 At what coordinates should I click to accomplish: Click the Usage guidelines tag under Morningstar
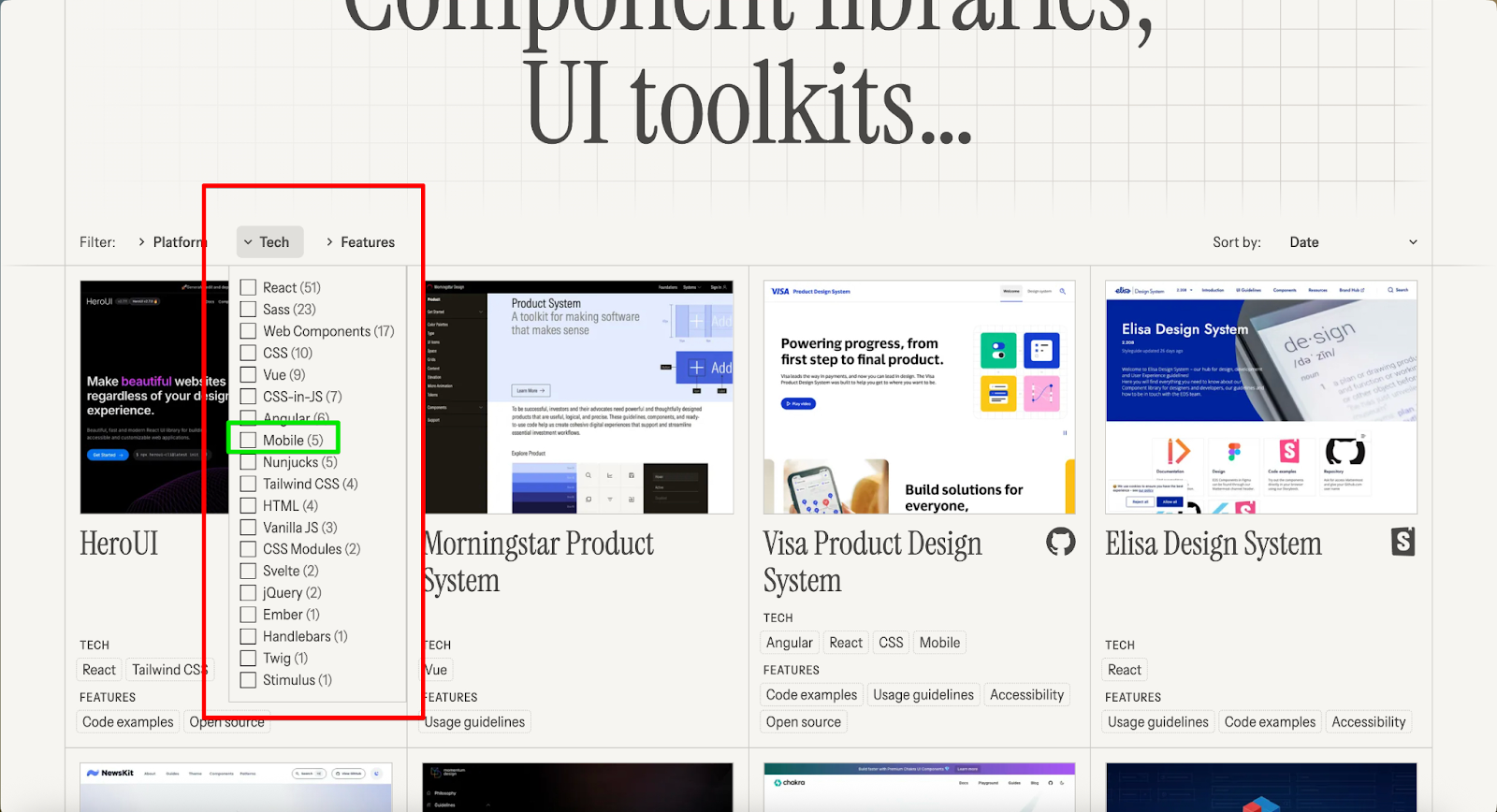pos(475,722)
